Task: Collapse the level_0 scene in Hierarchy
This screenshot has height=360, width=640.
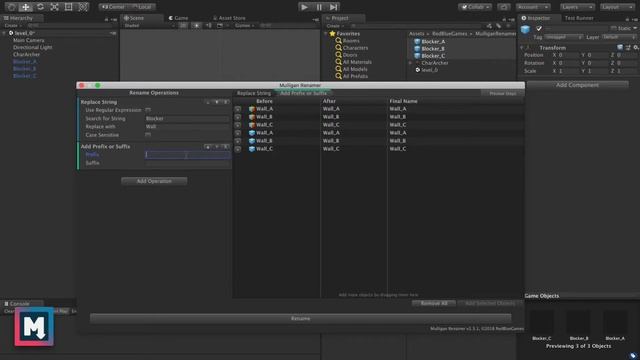Action: (x=5, y=33)
